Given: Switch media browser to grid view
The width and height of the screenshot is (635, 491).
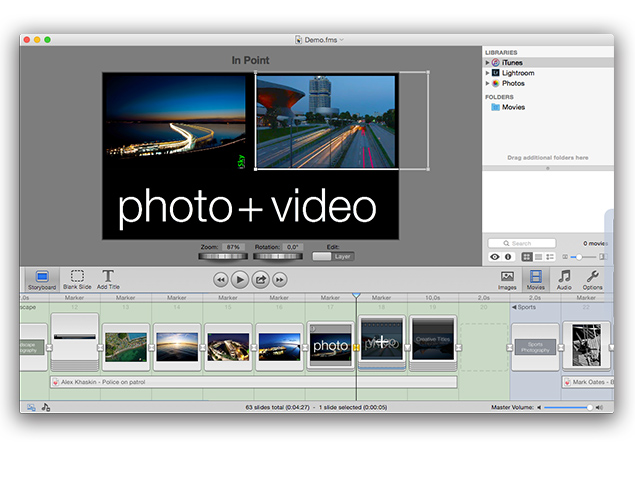Looking at the screenshot, I should tap(526, 257).
